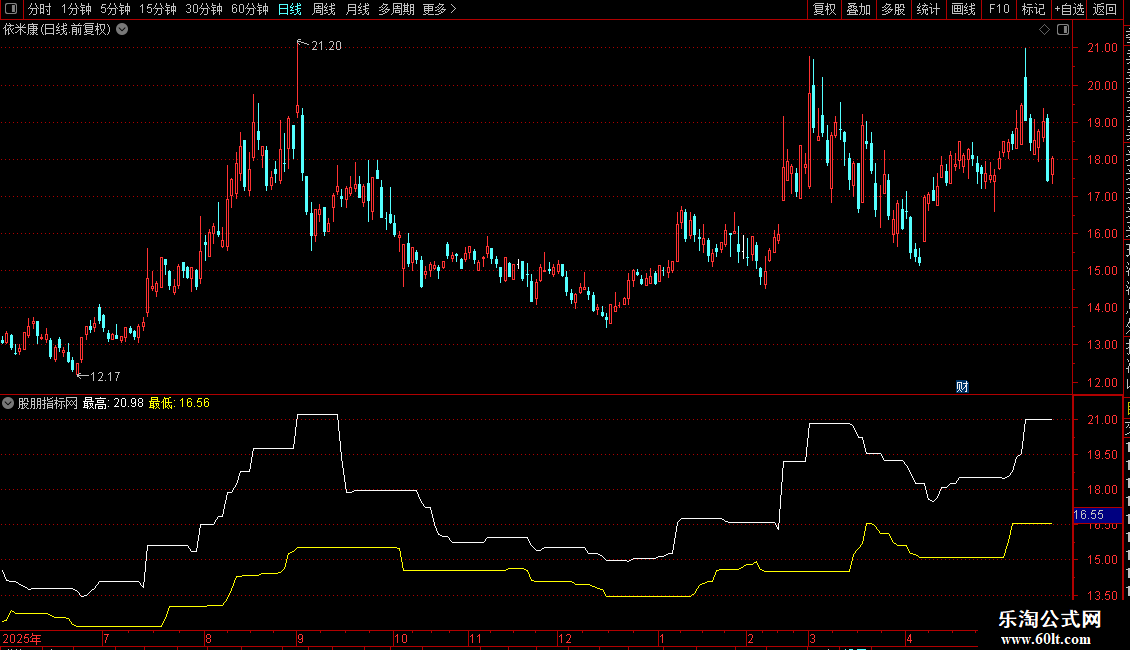Viewport: 1130px width, 650px height.
Task: Open the 依米康 chart title dropdown icon
Action: click(123, 30)
